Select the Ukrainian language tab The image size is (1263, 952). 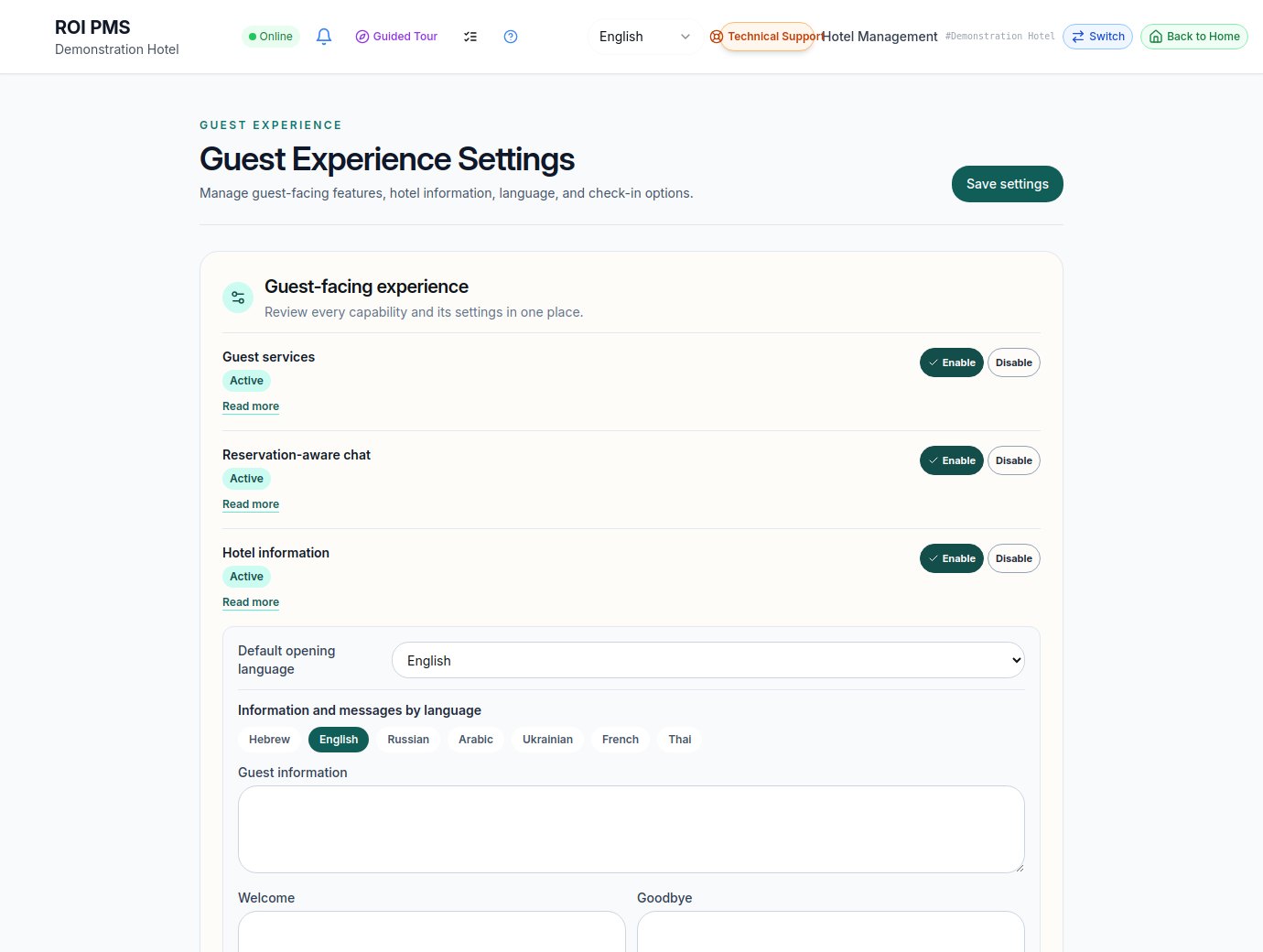coord(547,740)
